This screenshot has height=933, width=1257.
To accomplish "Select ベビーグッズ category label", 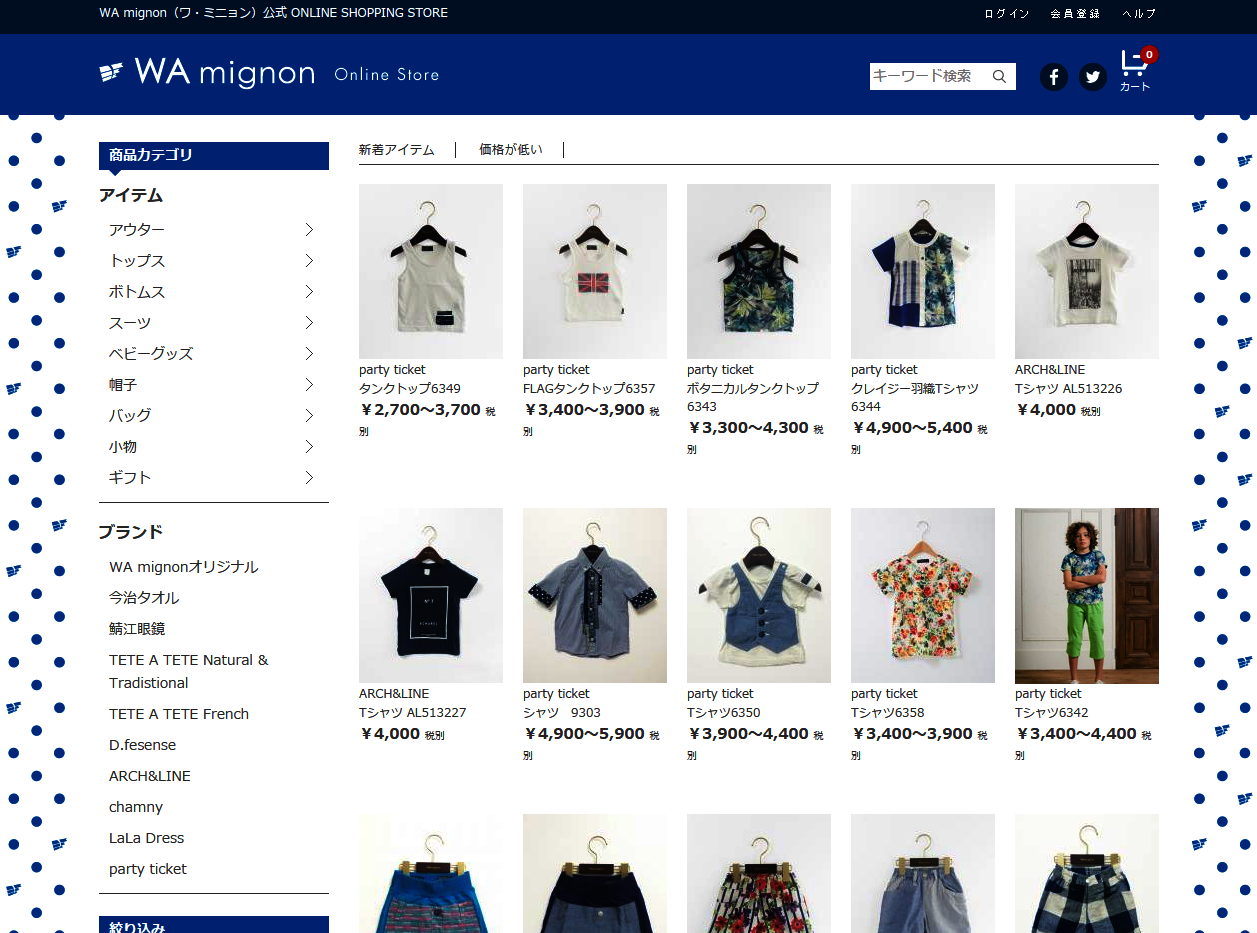I will pos(151,354).
